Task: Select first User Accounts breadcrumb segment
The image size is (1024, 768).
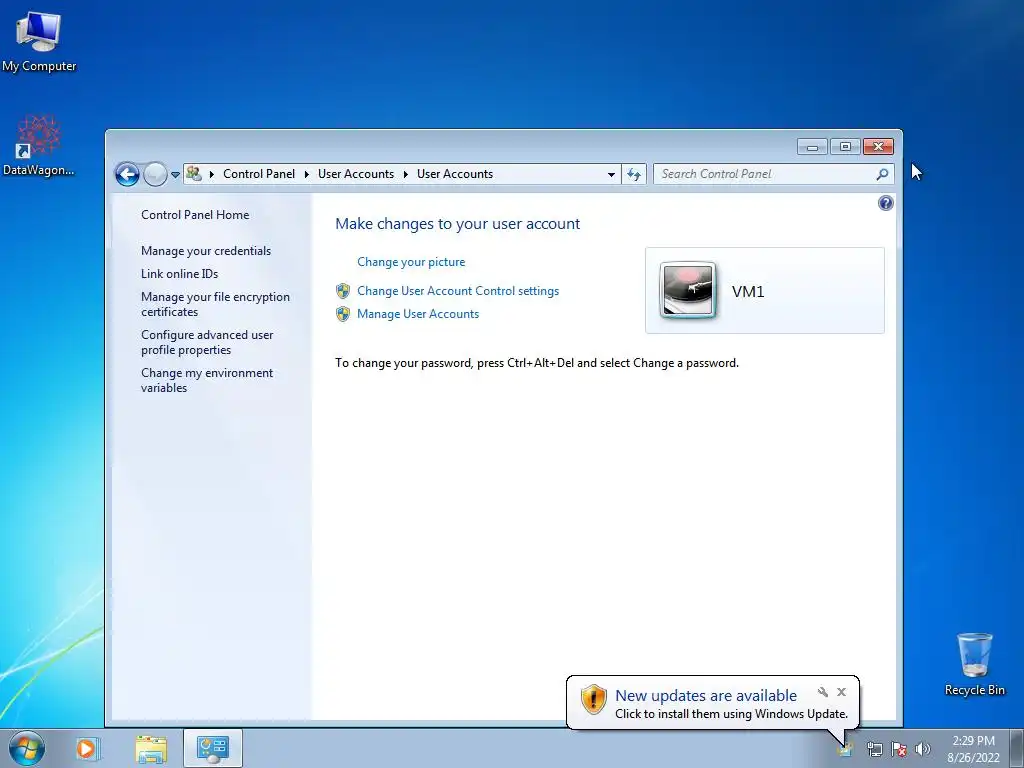Action: pos(356,174)
